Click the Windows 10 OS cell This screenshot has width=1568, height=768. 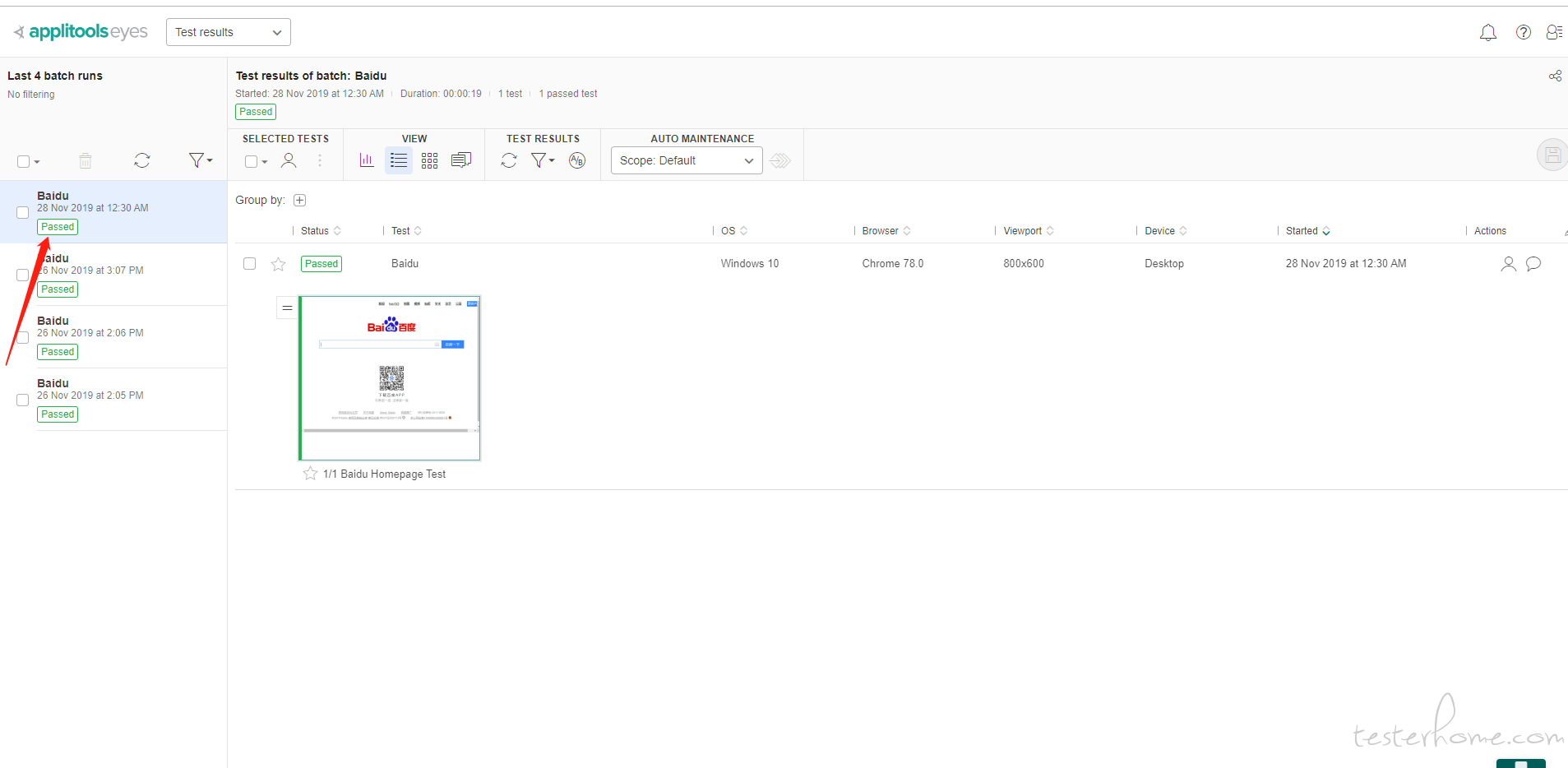click(750, 264)
